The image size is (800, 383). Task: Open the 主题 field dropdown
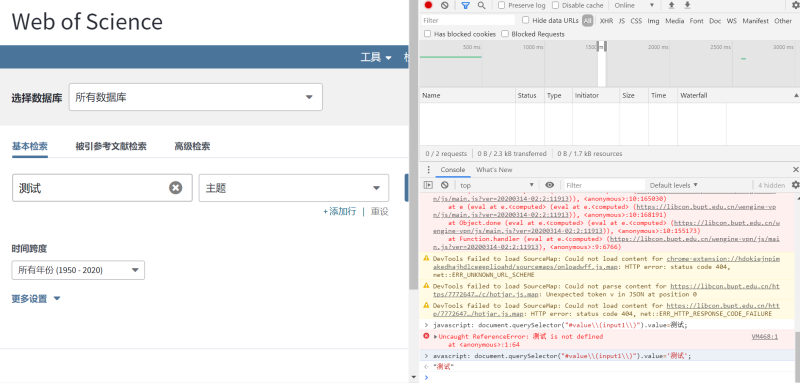[294, 188]
